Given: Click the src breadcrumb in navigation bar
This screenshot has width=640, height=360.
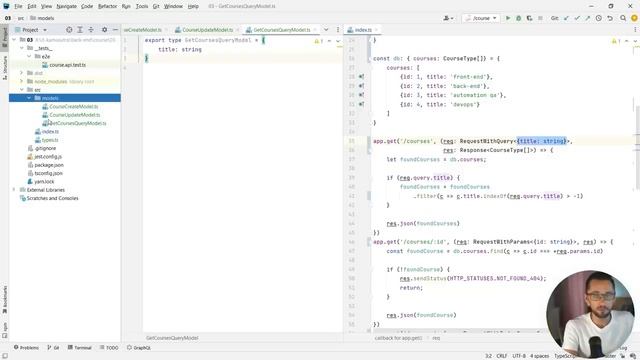Looking at the screenshot, I should click(x=21, y=18).
